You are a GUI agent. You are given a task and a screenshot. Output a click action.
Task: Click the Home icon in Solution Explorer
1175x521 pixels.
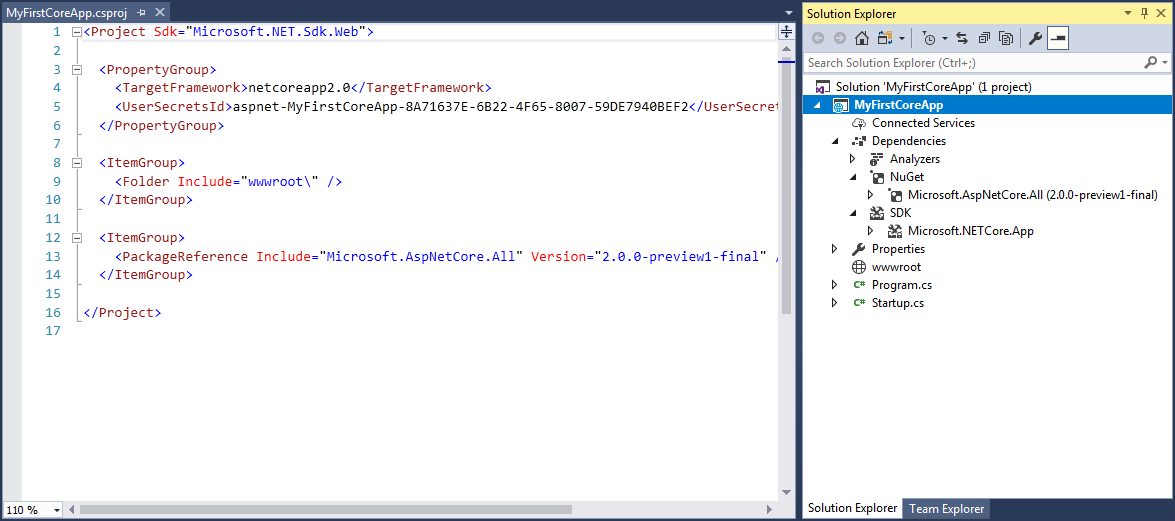[x=862, y=38]
